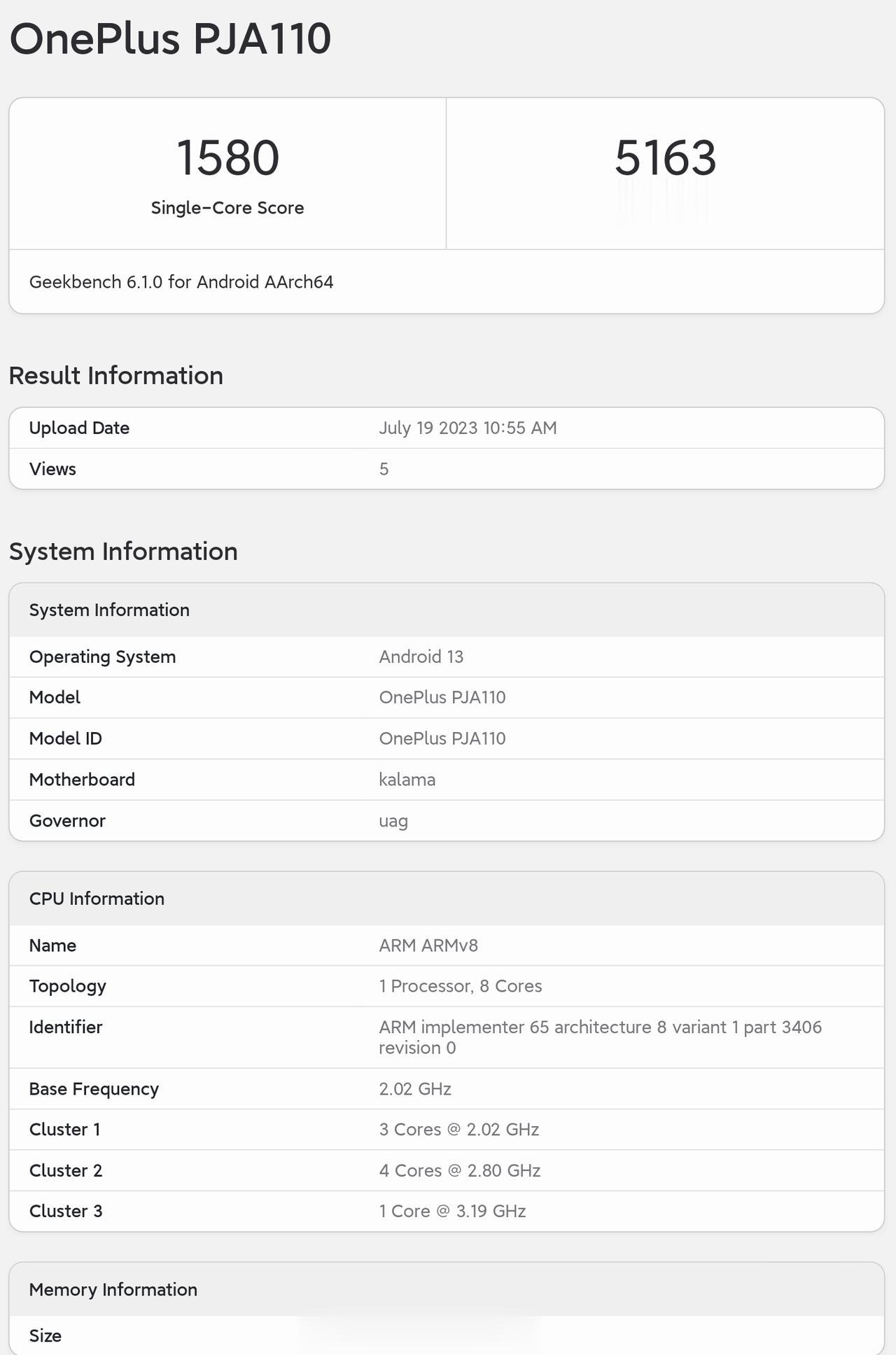This screenshot has height=1355, width=896.
Task: Click the CPU Information table header
Action: (97, 899)
